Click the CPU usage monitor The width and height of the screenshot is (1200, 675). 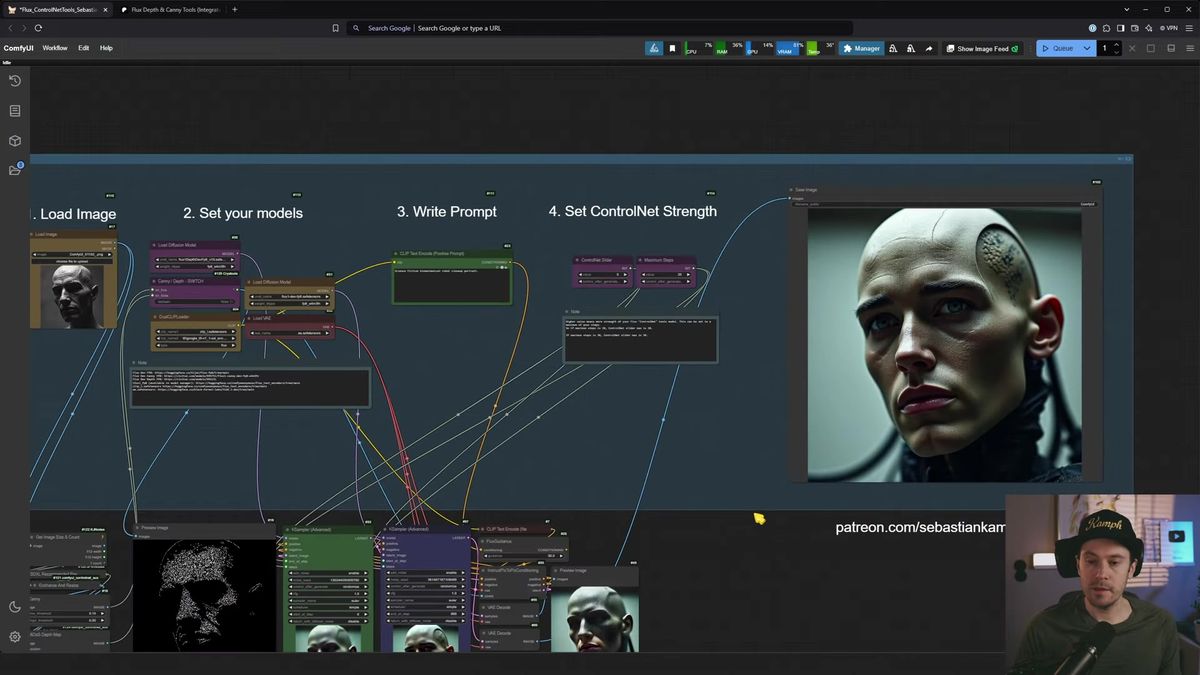(699, 48)
